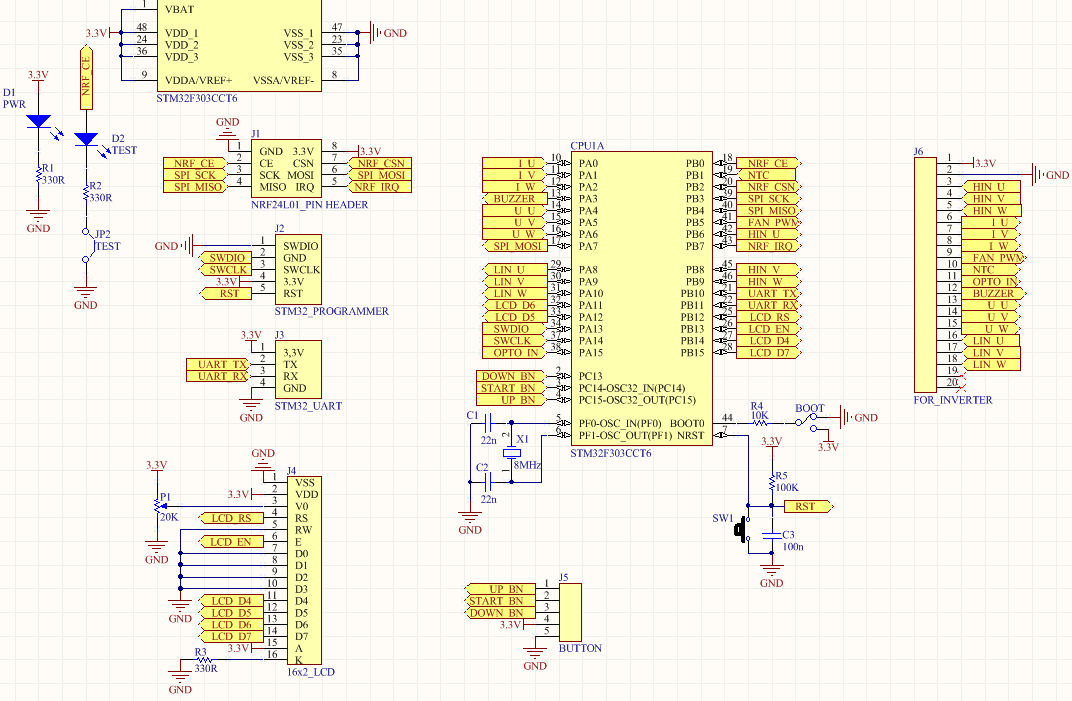
Task: Click the PF0-OSC_IN(PF0) pin label
Action: [620, 423]
